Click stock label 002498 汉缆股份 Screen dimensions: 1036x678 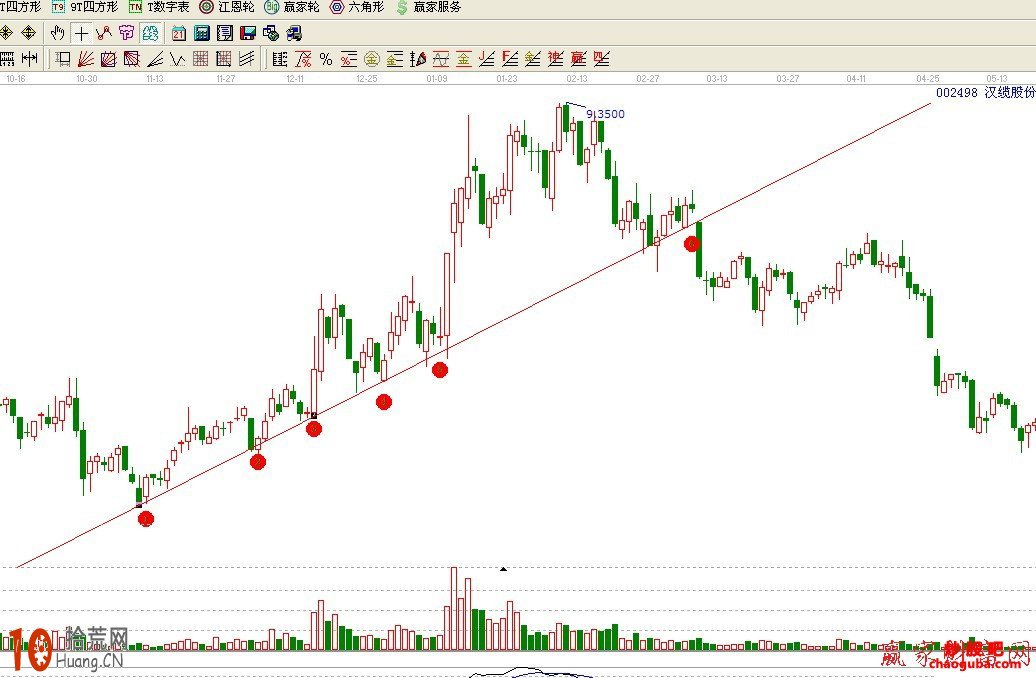point(985,93)
